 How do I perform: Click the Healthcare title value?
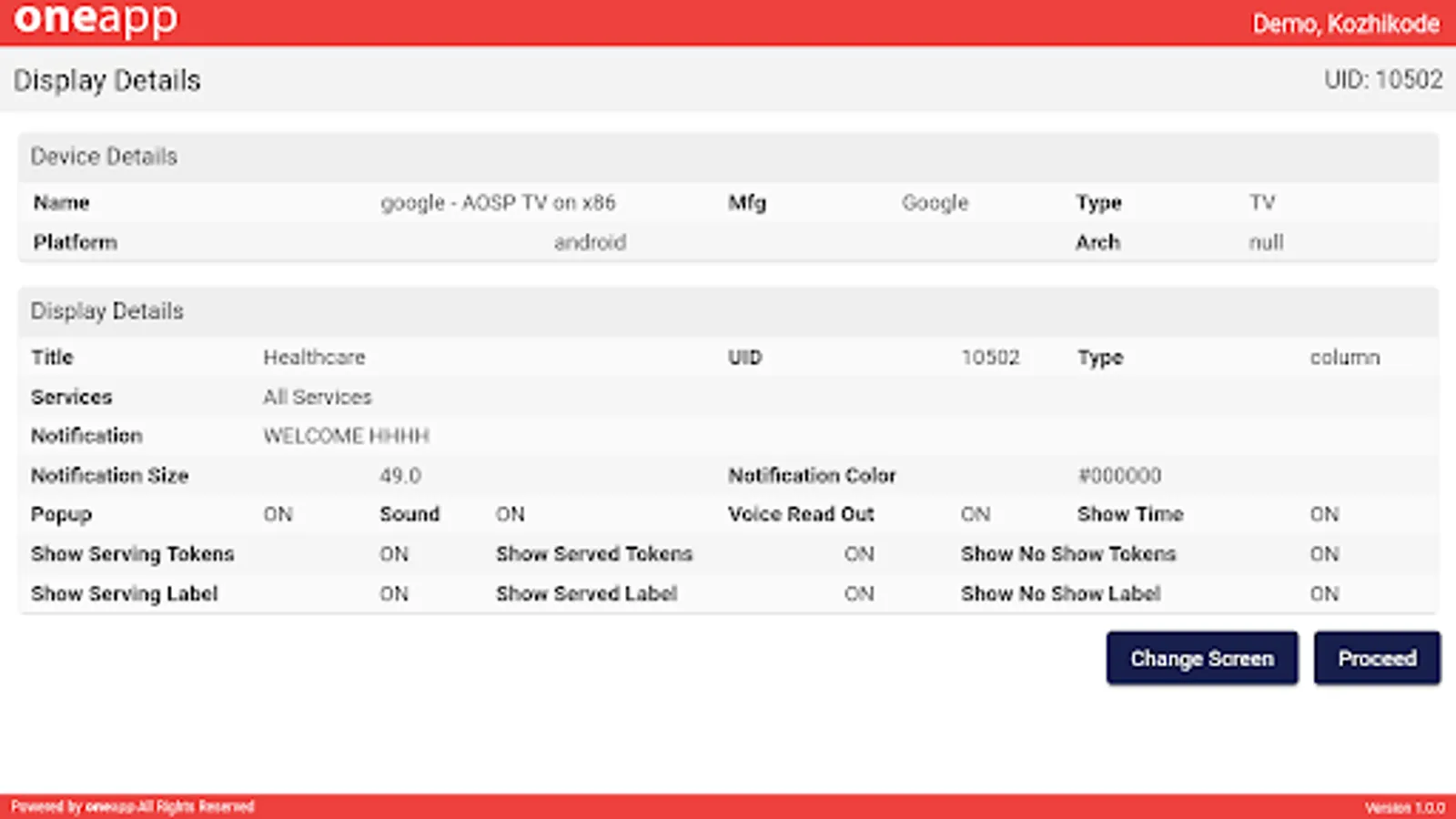point(314,358)
